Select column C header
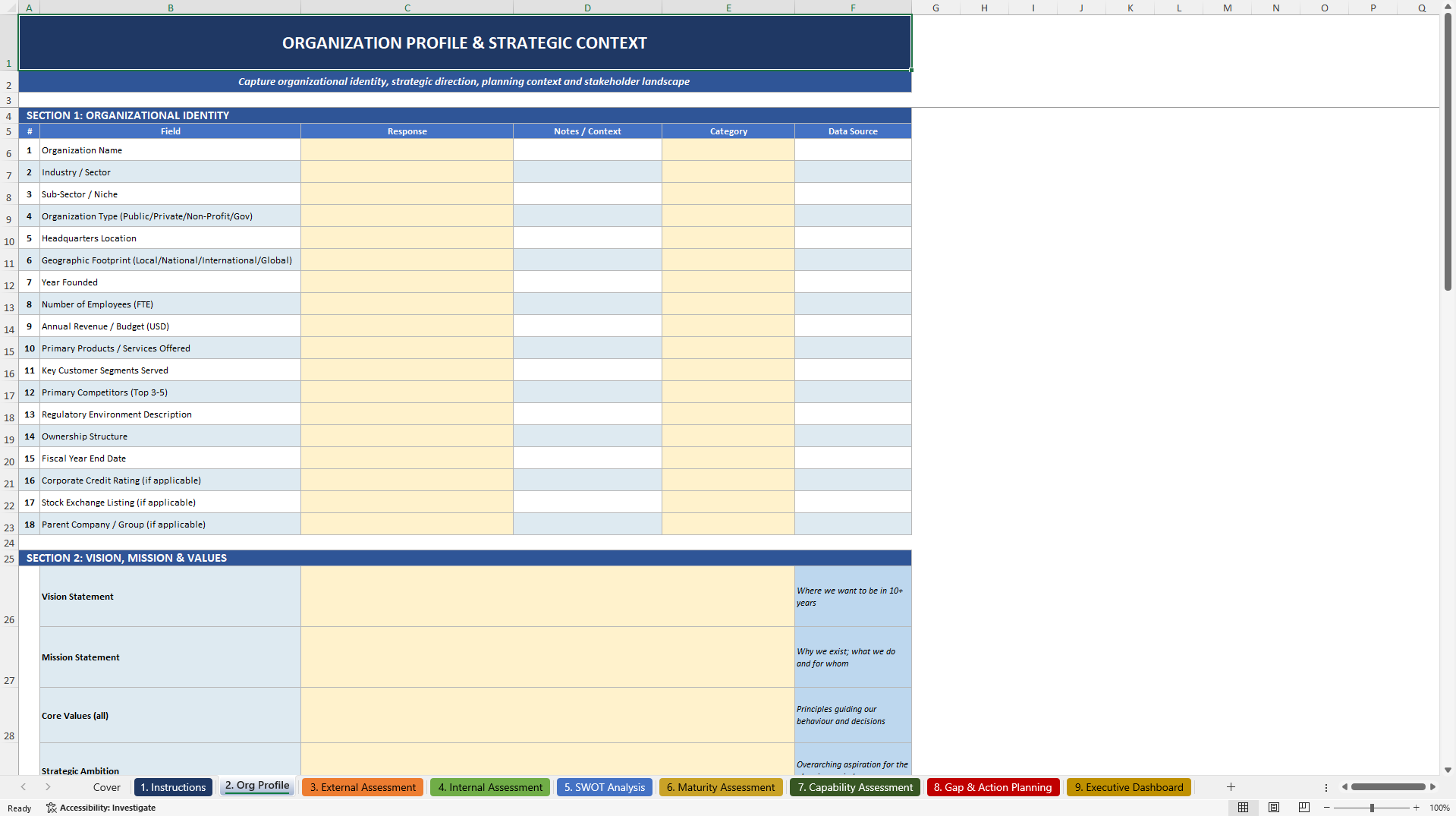Viewport: 1456px width, 816px height. (x=407, y=8)
